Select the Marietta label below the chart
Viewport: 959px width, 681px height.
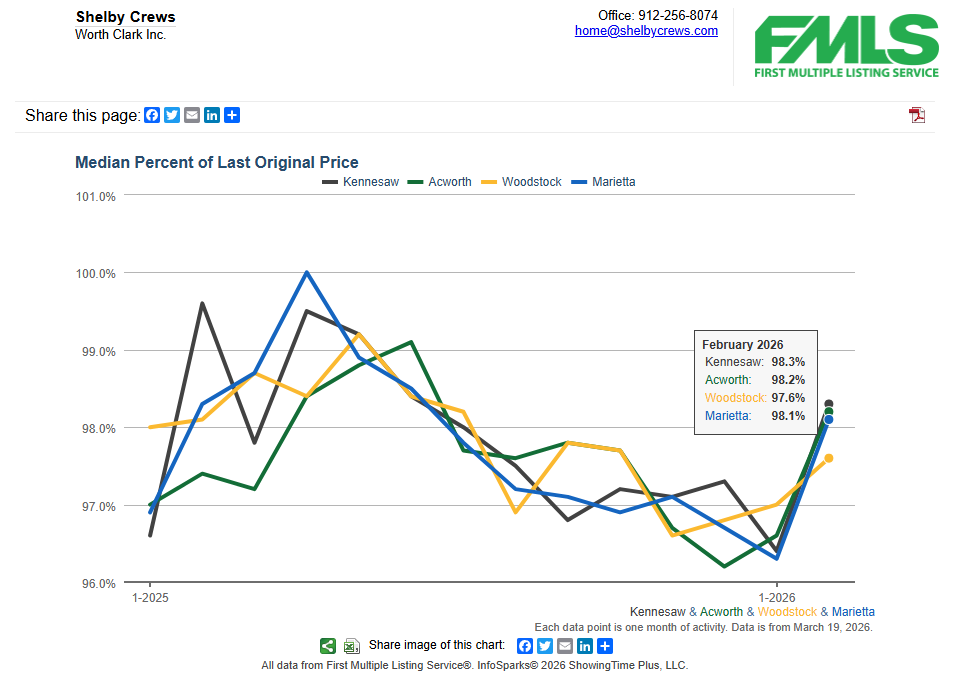[855, 611]
